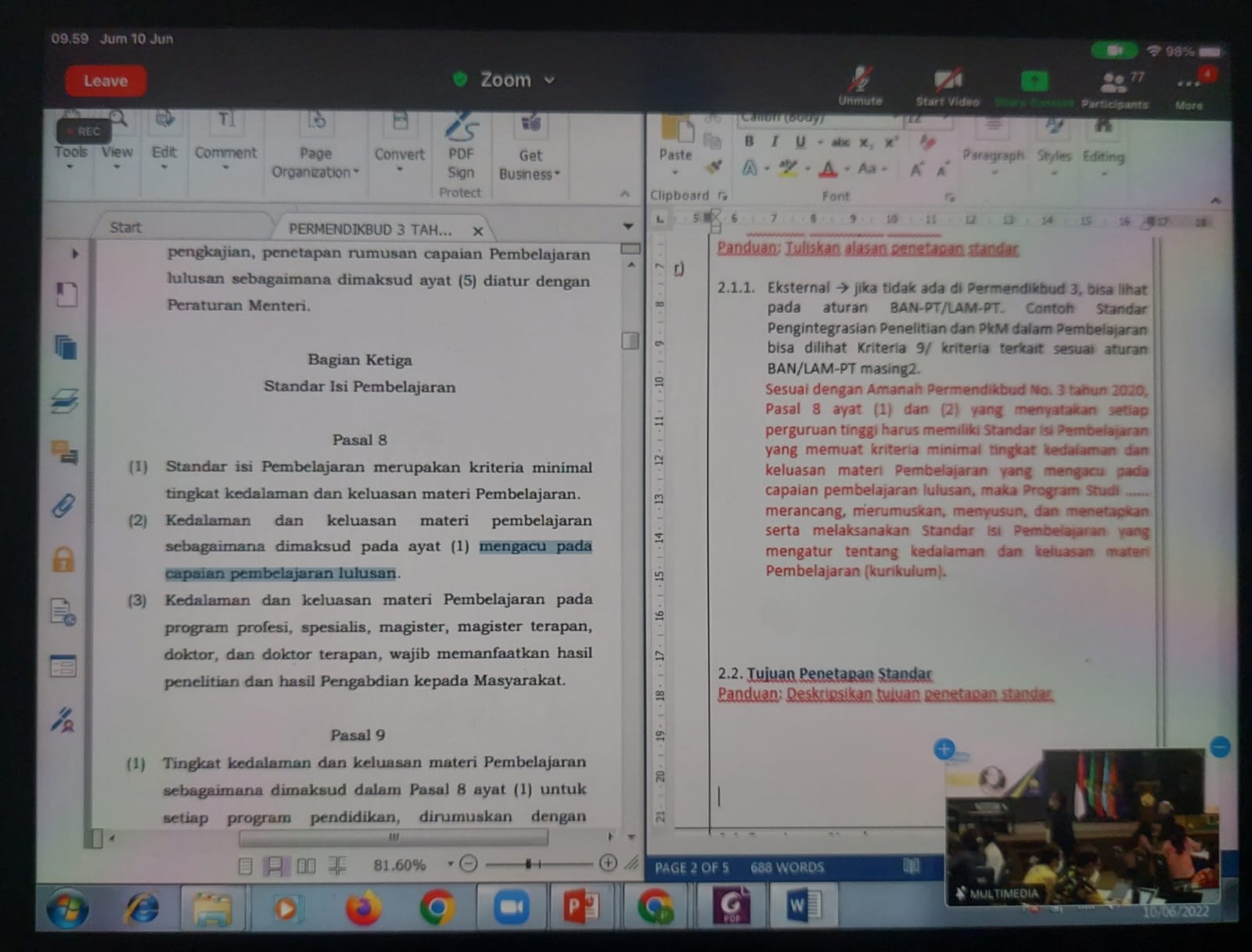
Task: Toggle Subscript in Word
Action: pyautogui.click(x=865, y=143)
